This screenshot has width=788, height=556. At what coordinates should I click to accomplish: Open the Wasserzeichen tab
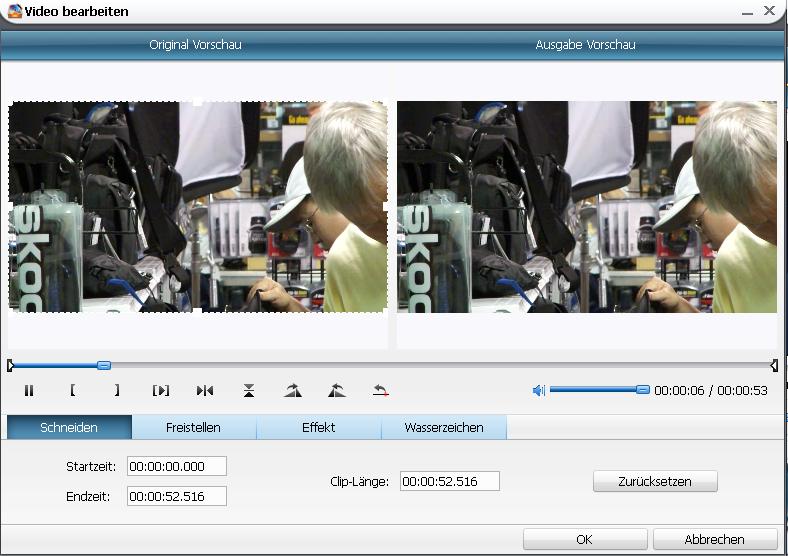tap(444, 428)
